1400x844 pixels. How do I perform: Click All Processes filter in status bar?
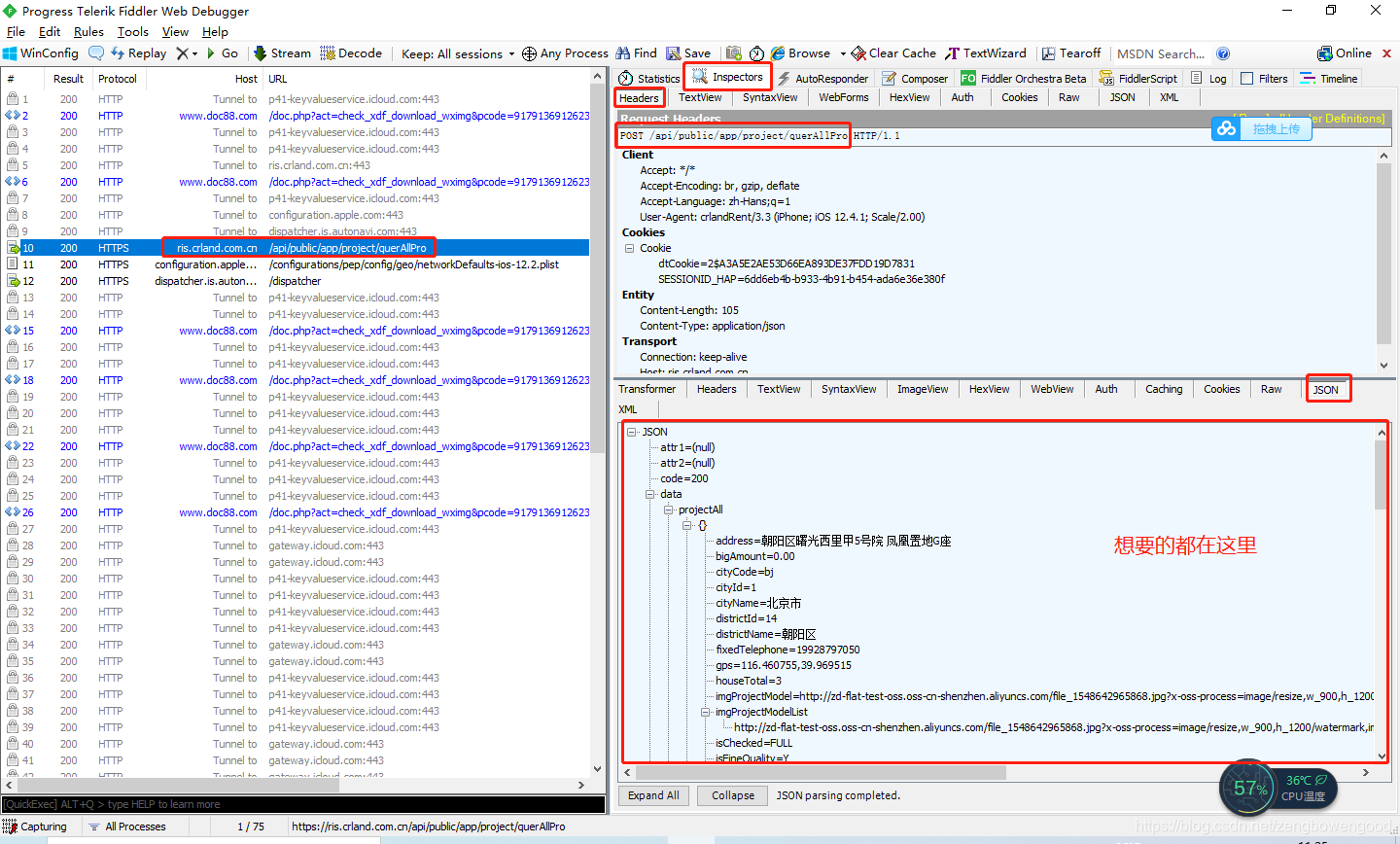click(x=127, y=826)
